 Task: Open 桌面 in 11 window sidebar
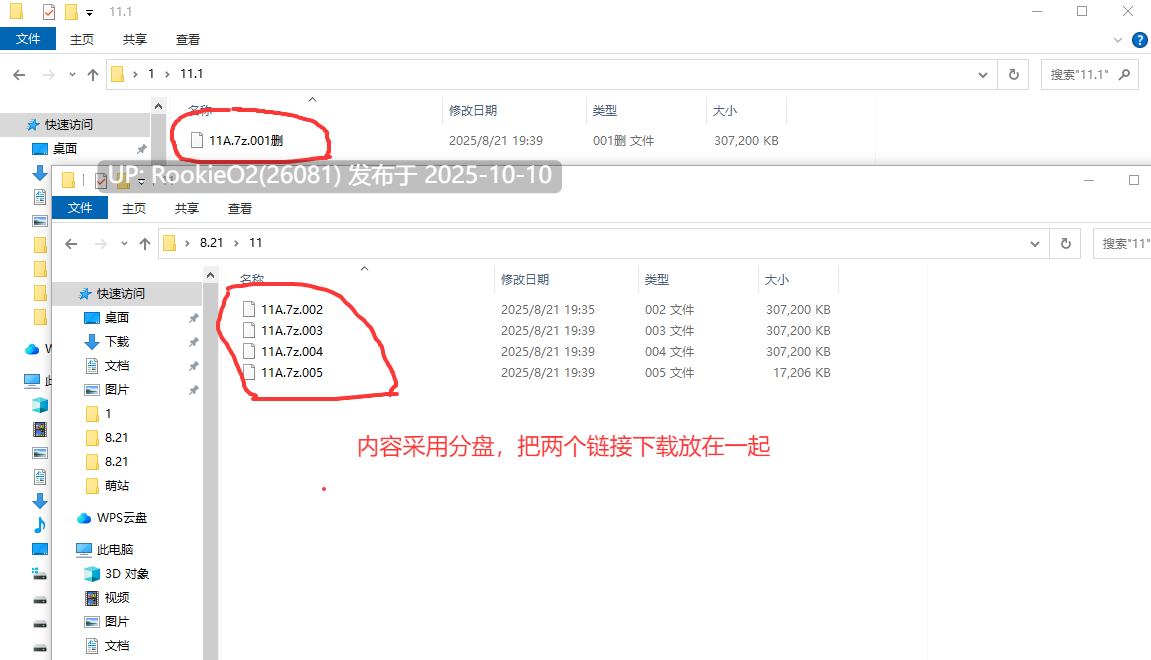pyautogui.click(x=117, y=317)
